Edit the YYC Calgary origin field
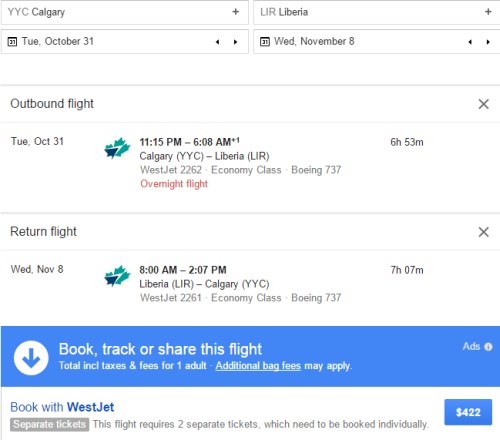 point(125,12)
